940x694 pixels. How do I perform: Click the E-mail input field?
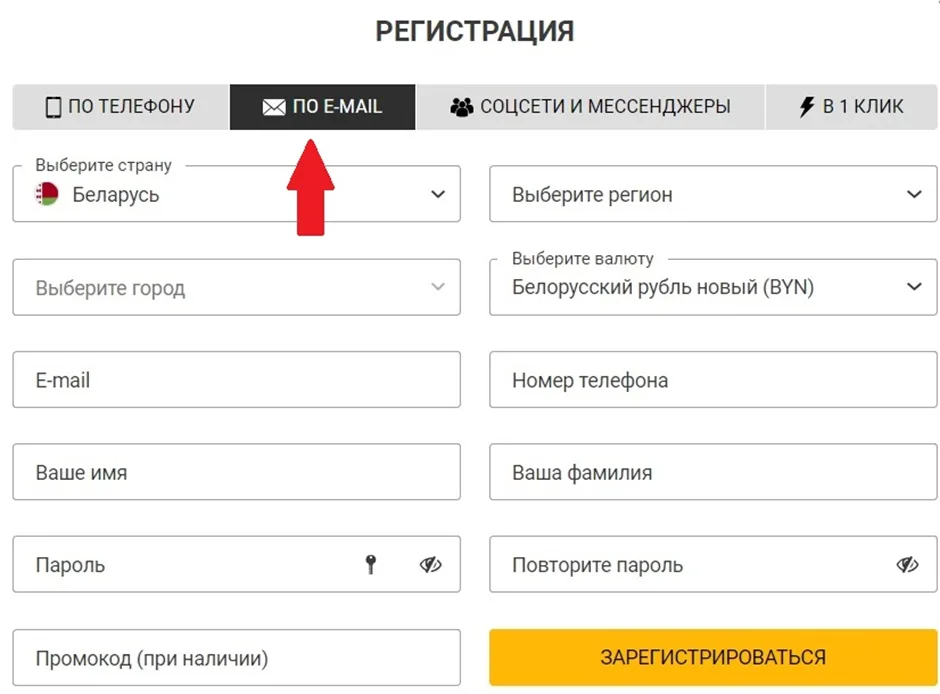click(235, 379)
